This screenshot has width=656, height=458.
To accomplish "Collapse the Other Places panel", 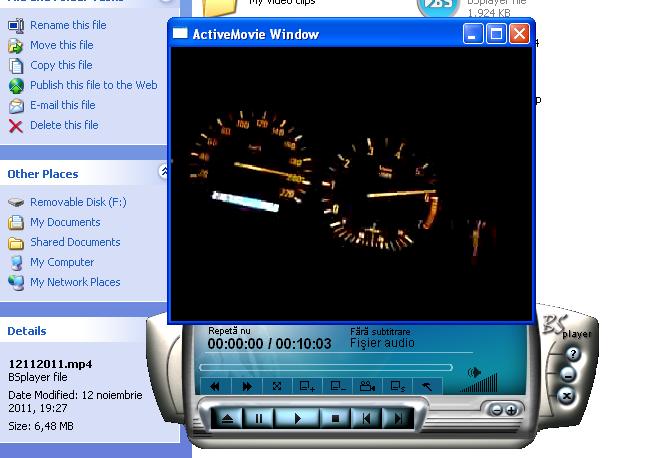I will (163, 171).
